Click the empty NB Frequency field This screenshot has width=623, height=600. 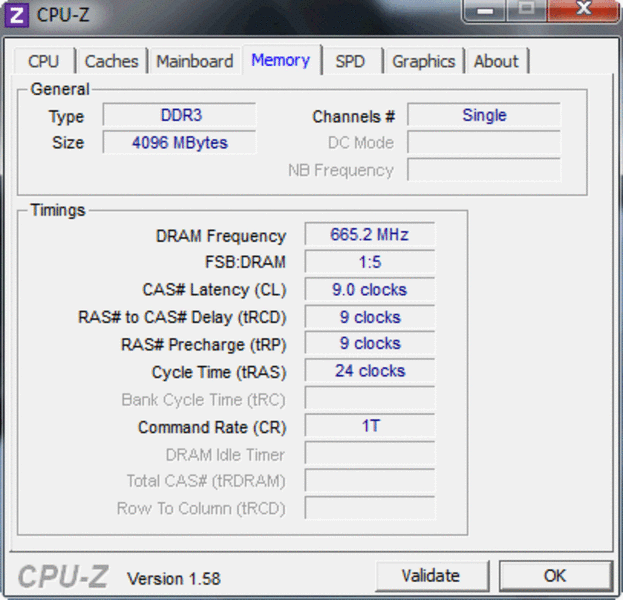[484, 170]
